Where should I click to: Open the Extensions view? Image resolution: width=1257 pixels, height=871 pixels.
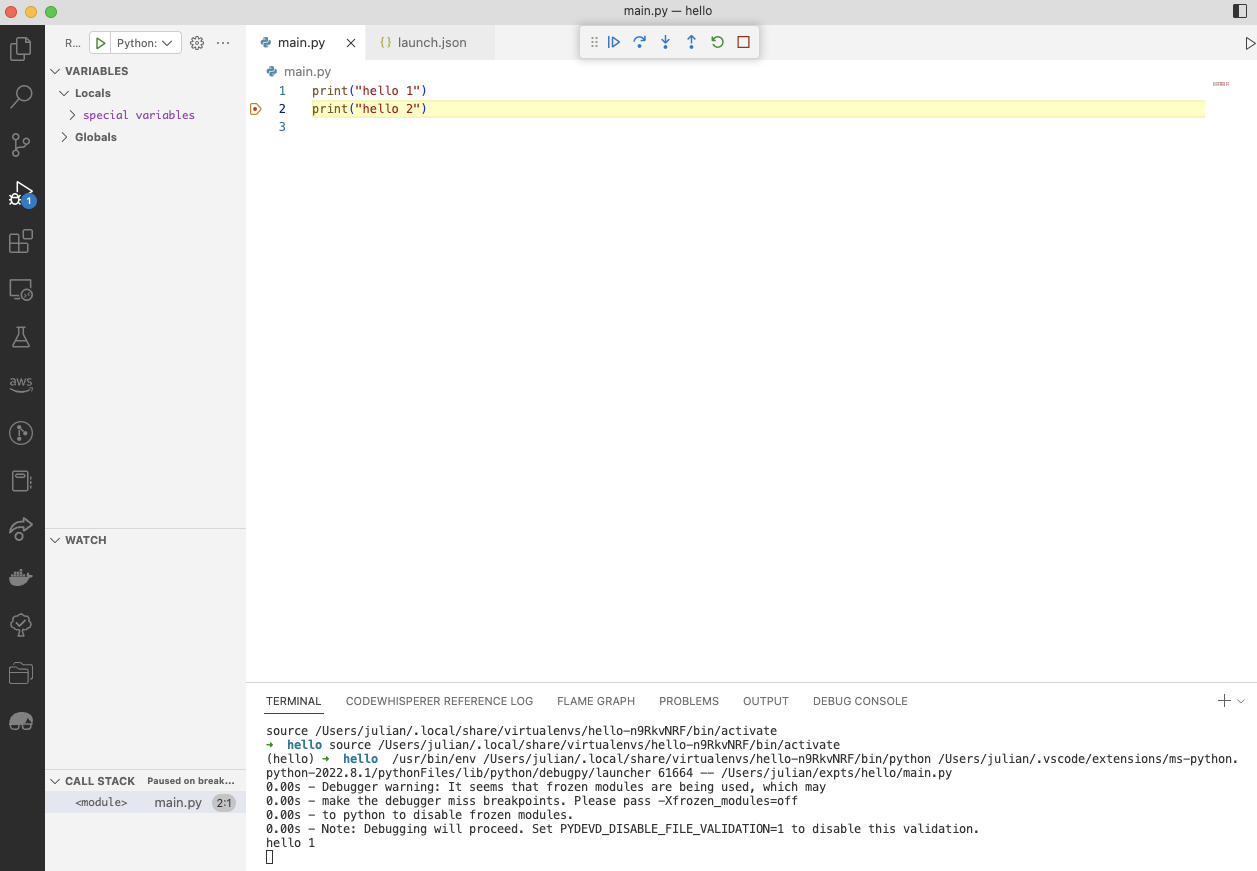pyautogui.click(x=21, y=241)
